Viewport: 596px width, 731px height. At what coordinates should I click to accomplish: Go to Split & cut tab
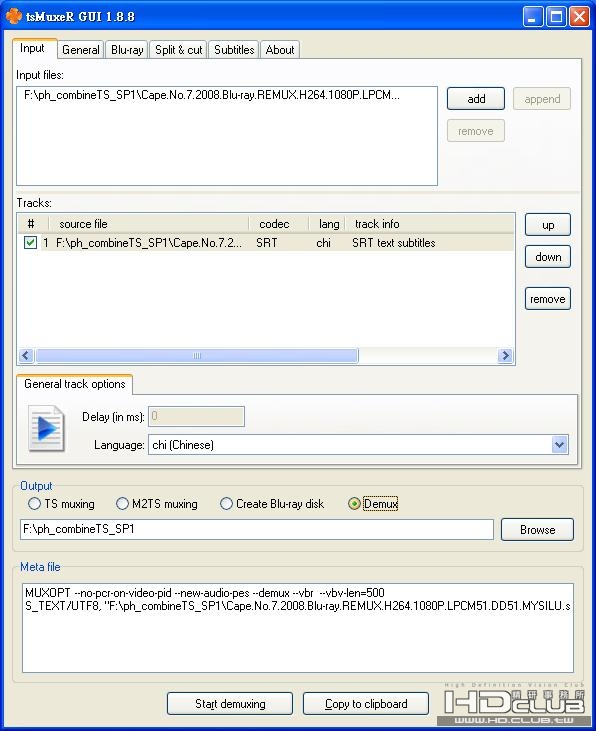tap(178, 49)
